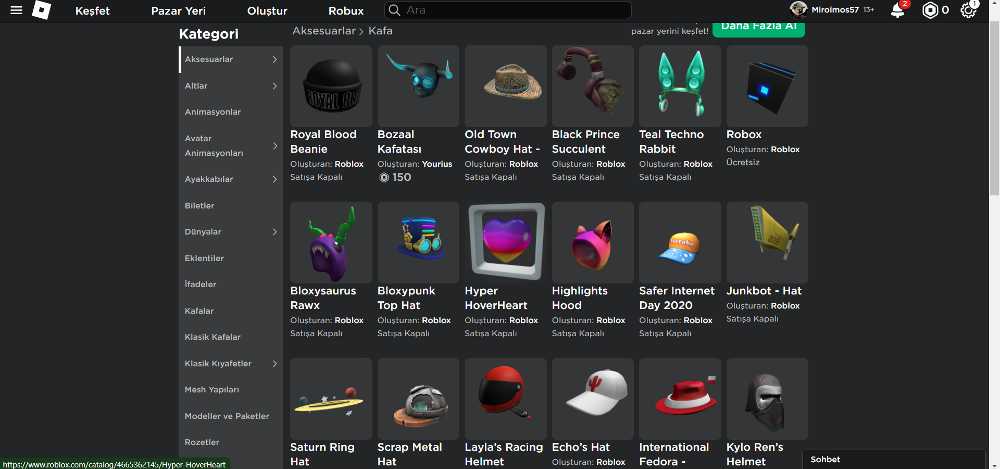The image size is (1000, 469).
Task: Open the settings gear icon
Action: (x=969, y=10)
